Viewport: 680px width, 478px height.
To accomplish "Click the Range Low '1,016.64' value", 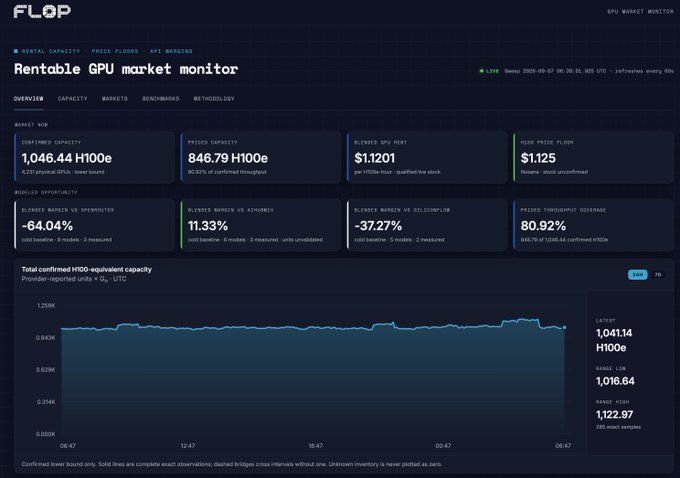I will (615, 381).
